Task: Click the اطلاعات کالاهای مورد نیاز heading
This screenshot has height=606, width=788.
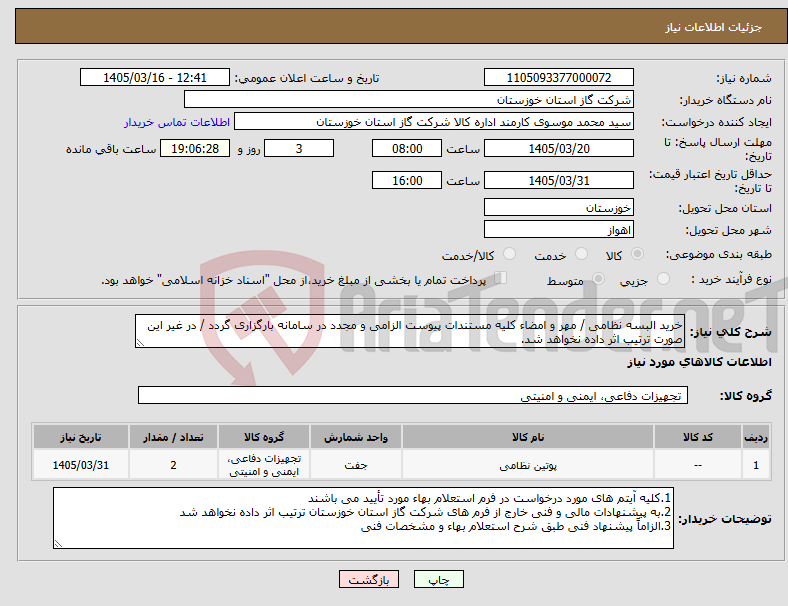Action: 699,362
